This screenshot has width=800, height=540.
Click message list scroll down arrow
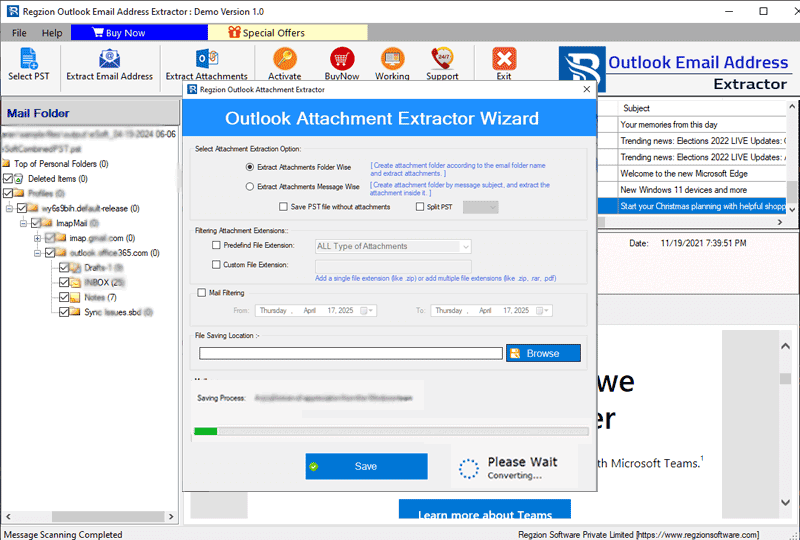792,209
